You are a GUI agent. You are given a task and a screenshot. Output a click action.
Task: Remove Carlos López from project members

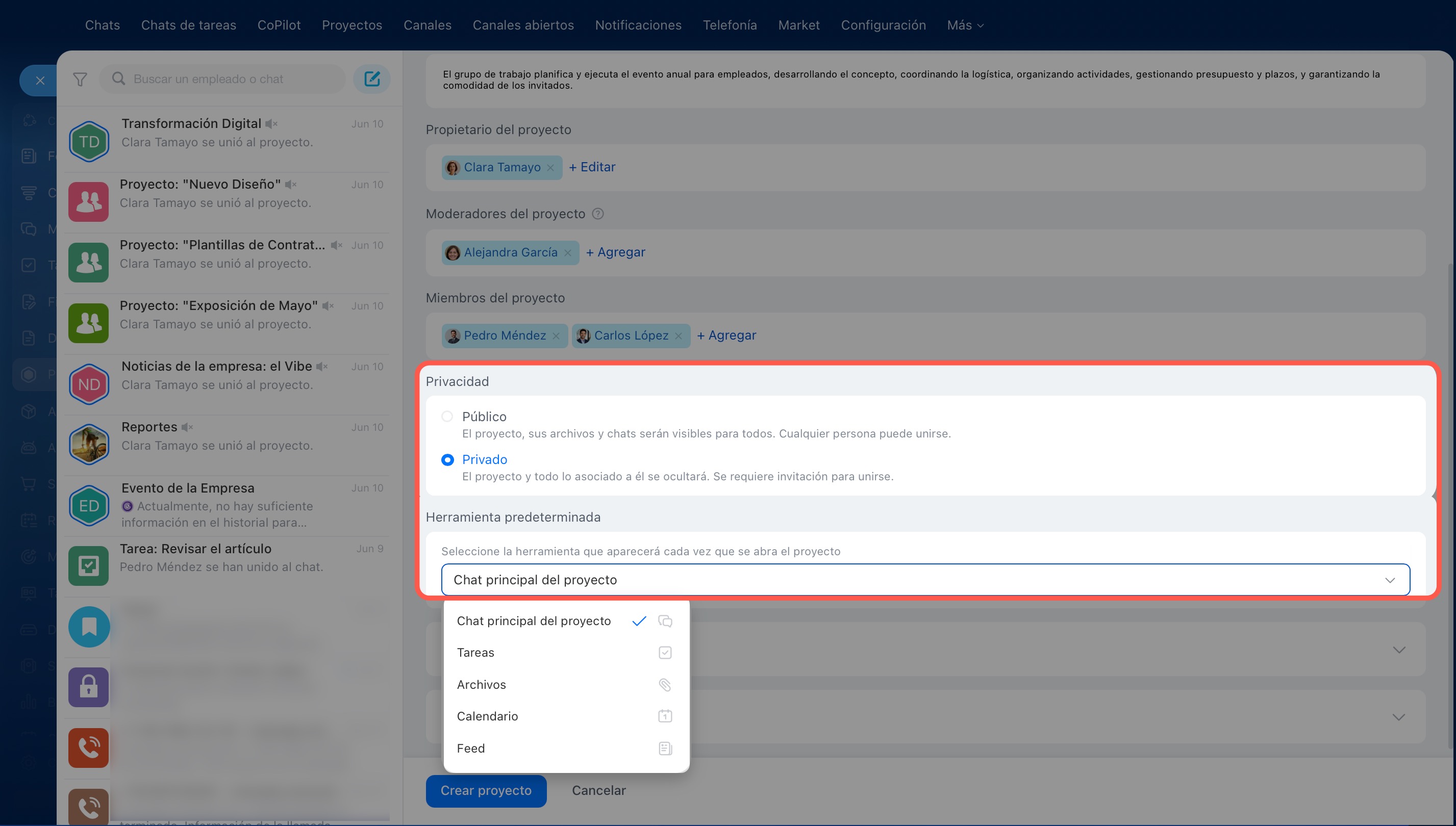pos(679,336)
